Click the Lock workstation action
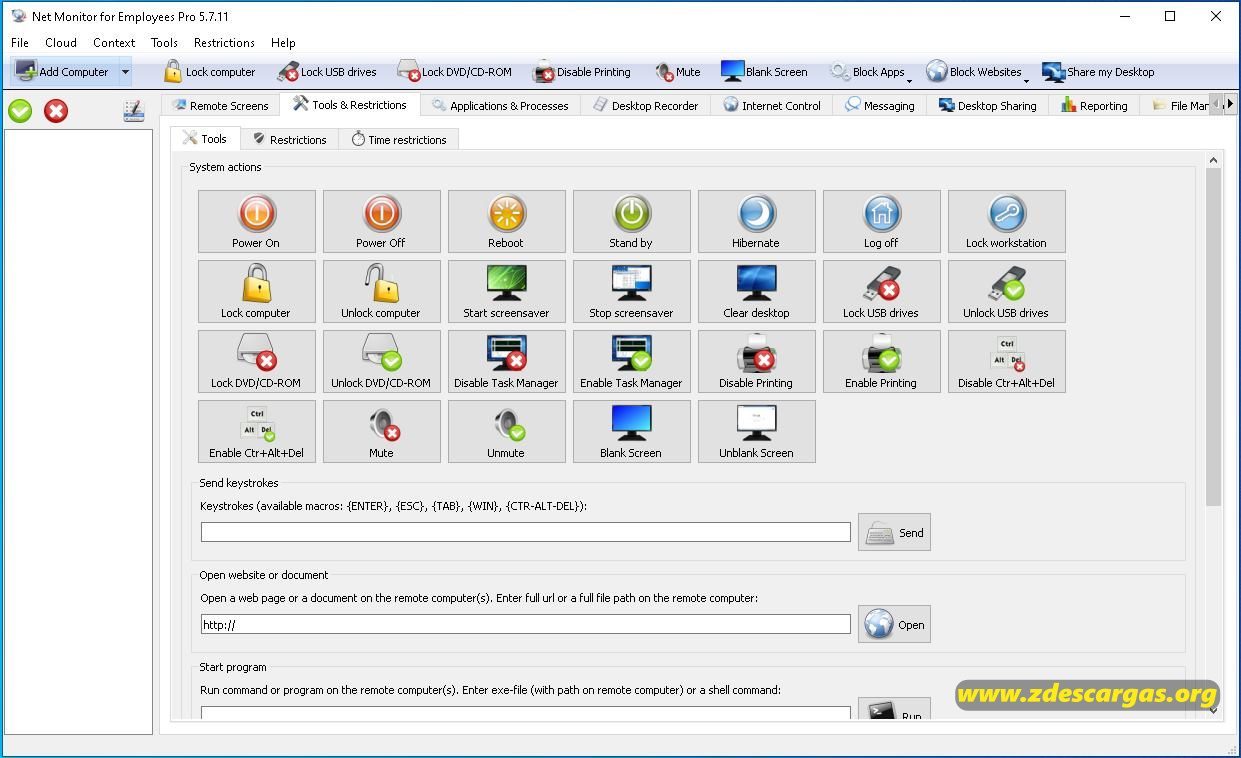Viewport: 1241px width, 758px height. (x=1006, y=221)
